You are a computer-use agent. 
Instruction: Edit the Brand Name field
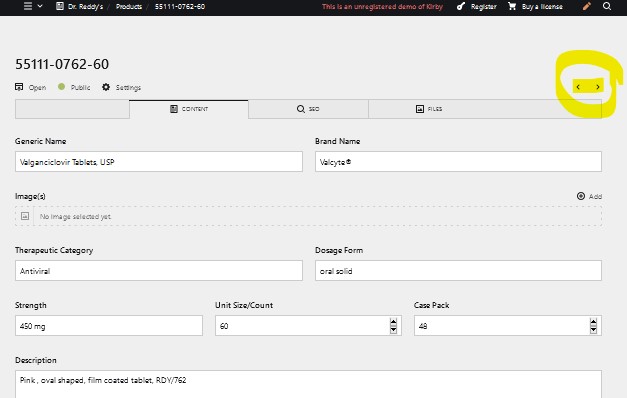(x=458, y=162)
